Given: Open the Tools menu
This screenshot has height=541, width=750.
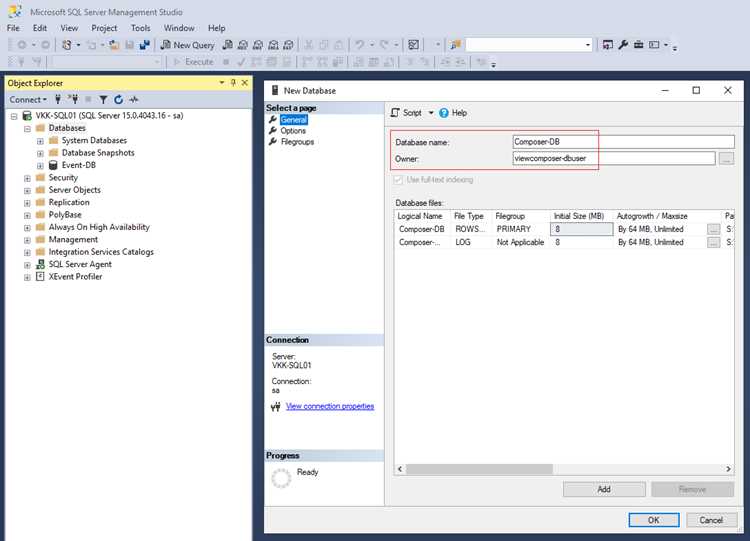Looking at the screenshot, I should (141, 28).
